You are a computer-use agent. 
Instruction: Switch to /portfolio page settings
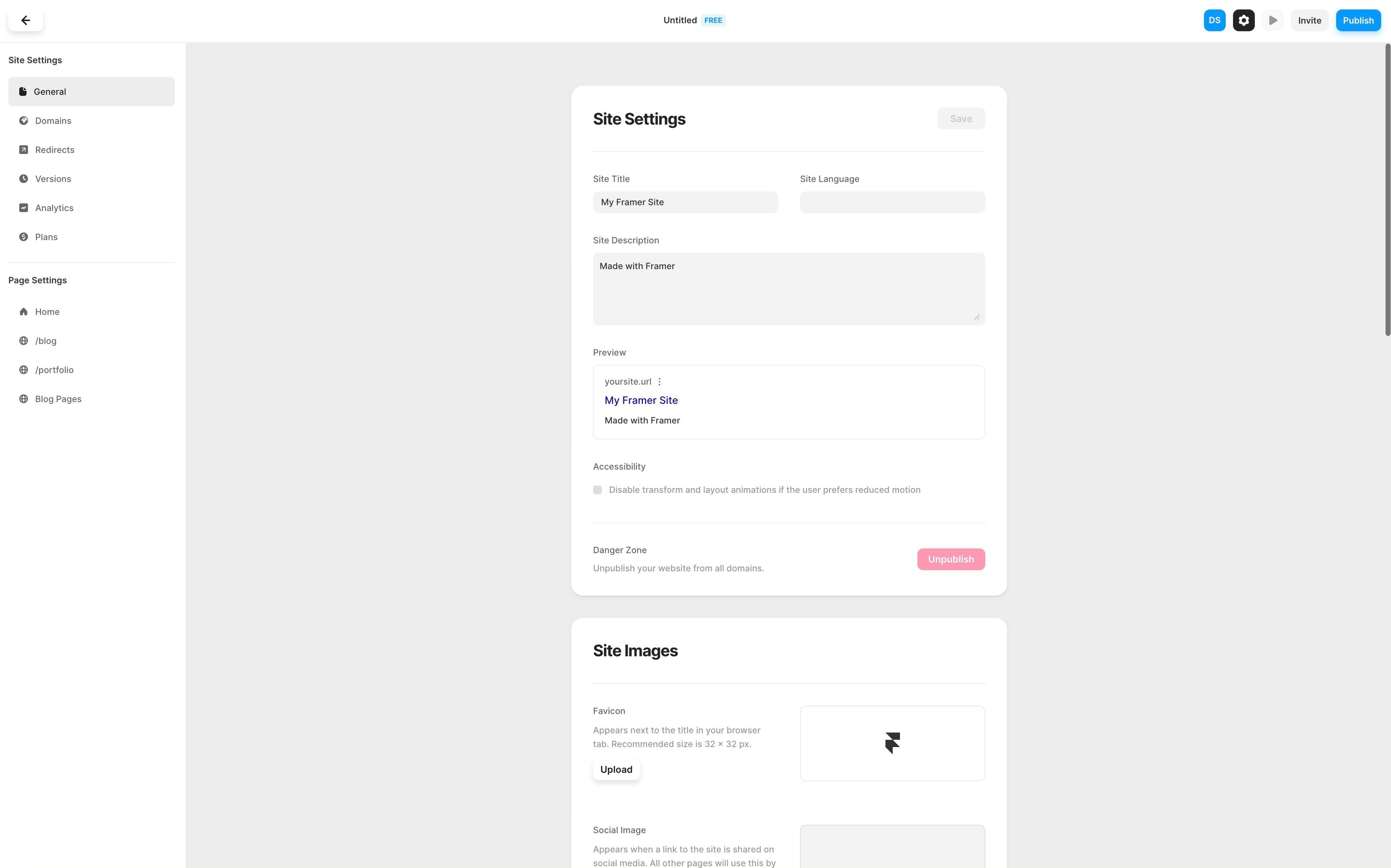(54, 369)
